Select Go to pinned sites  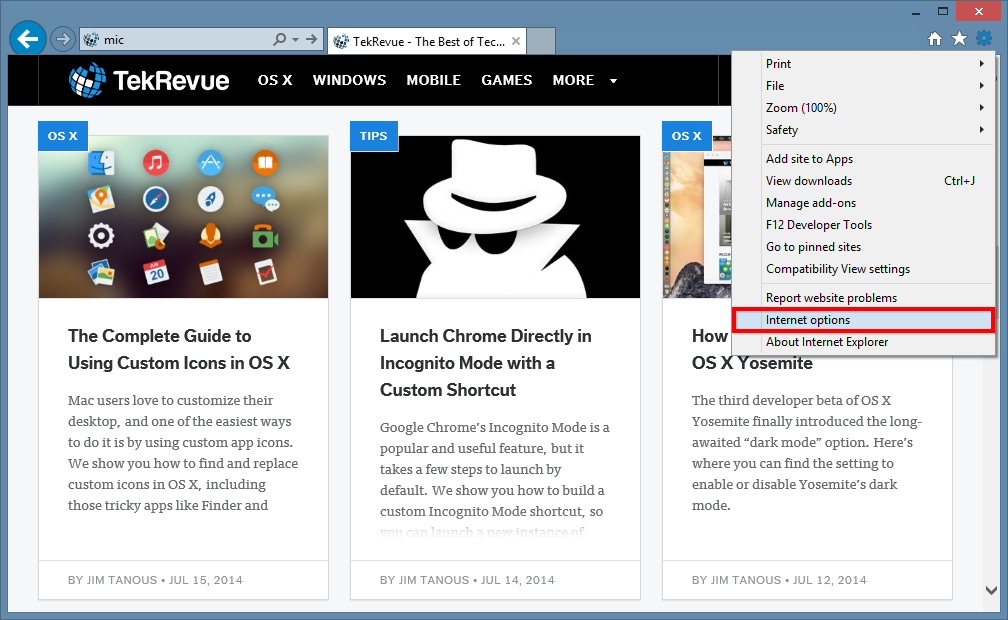863,246
